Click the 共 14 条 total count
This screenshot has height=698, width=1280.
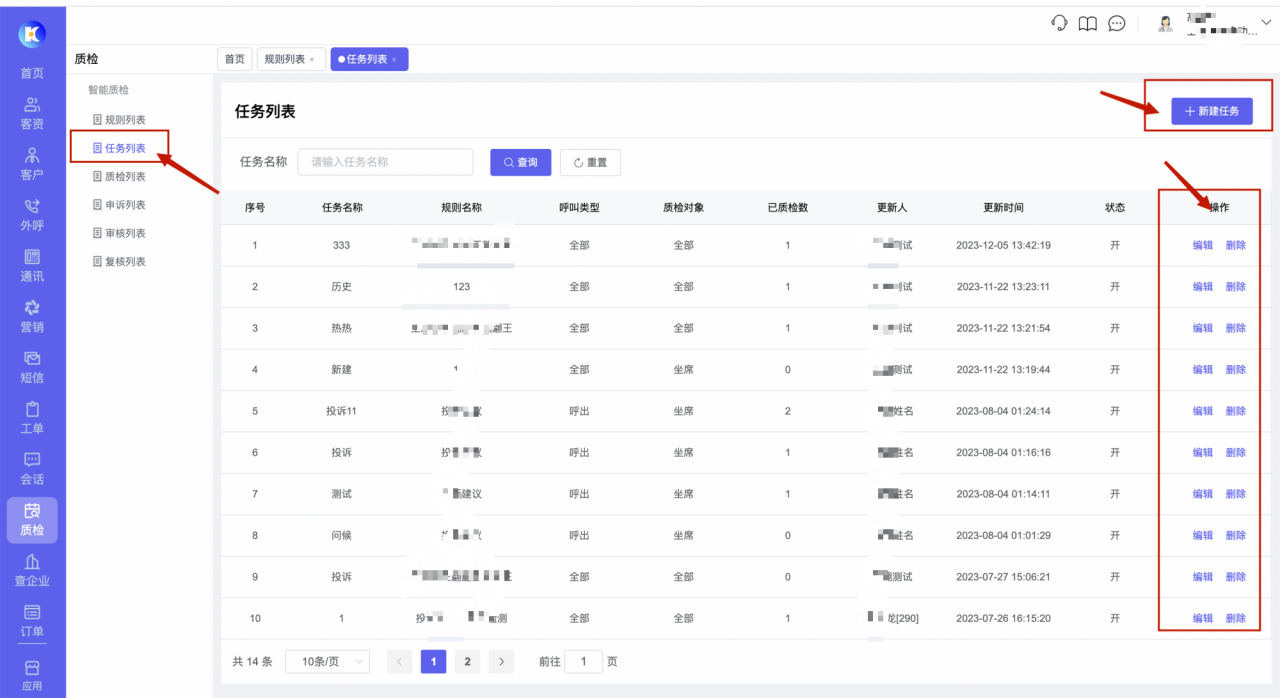pos(252,661)
